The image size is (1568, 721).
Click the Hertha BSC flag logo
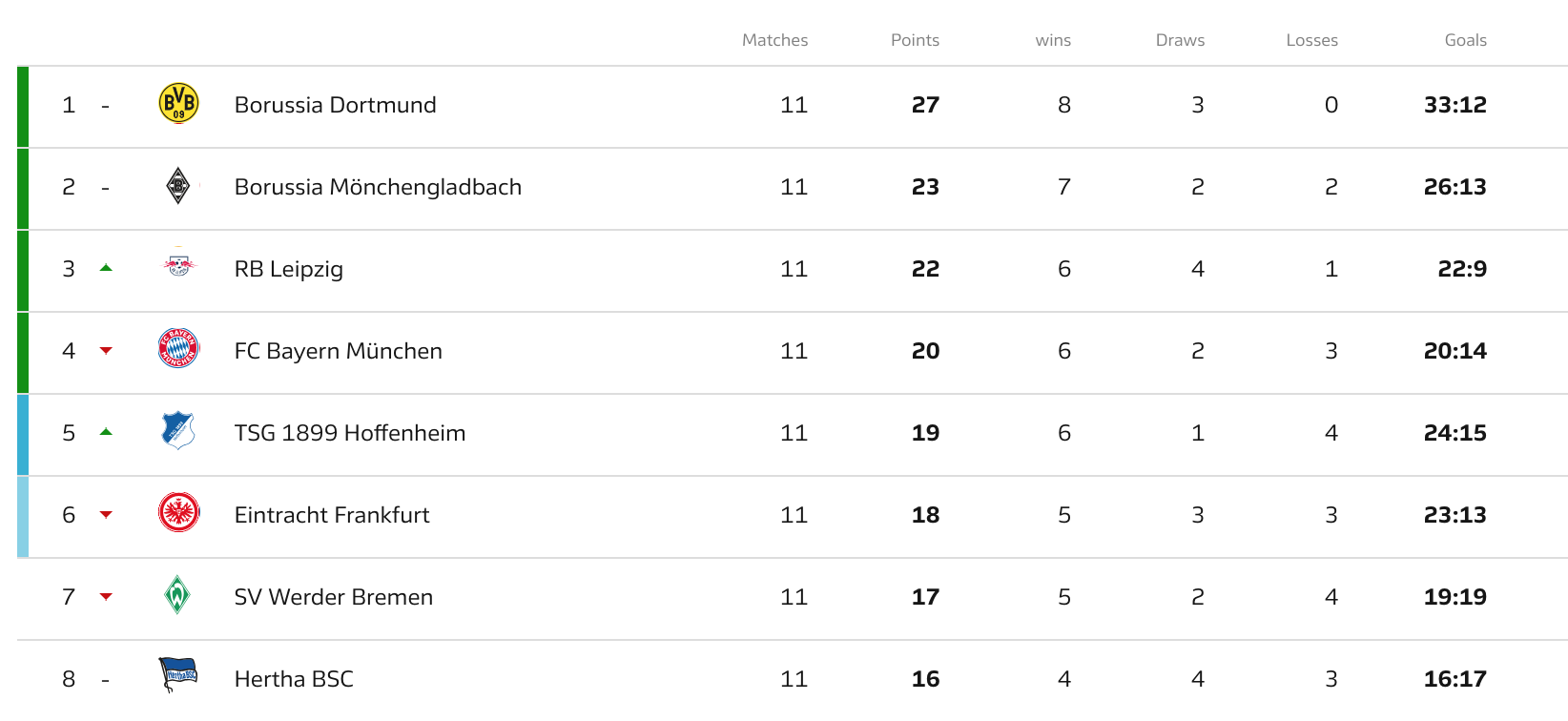click(178, 674)
